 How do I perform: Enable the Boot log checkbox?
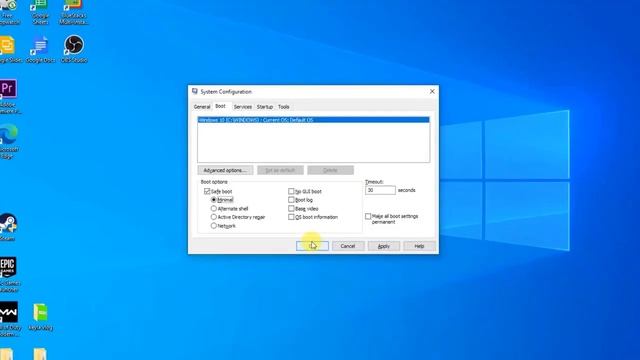pos(291,200)
